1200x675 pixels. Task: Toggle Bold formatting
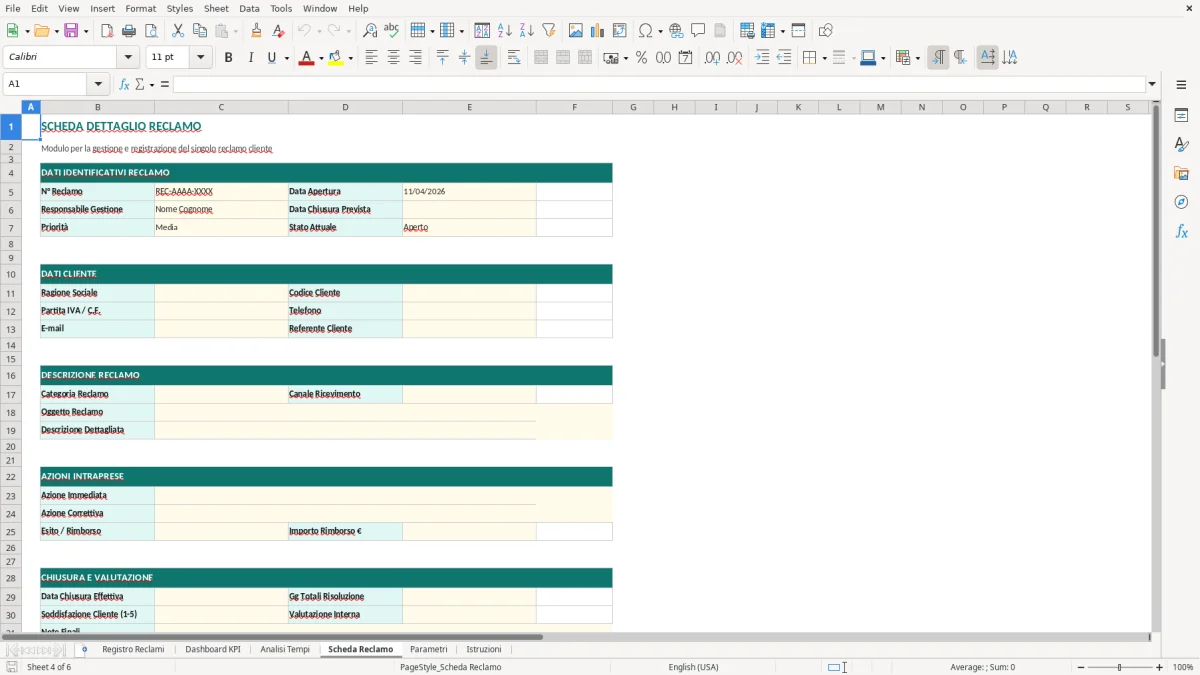(229, 58)
